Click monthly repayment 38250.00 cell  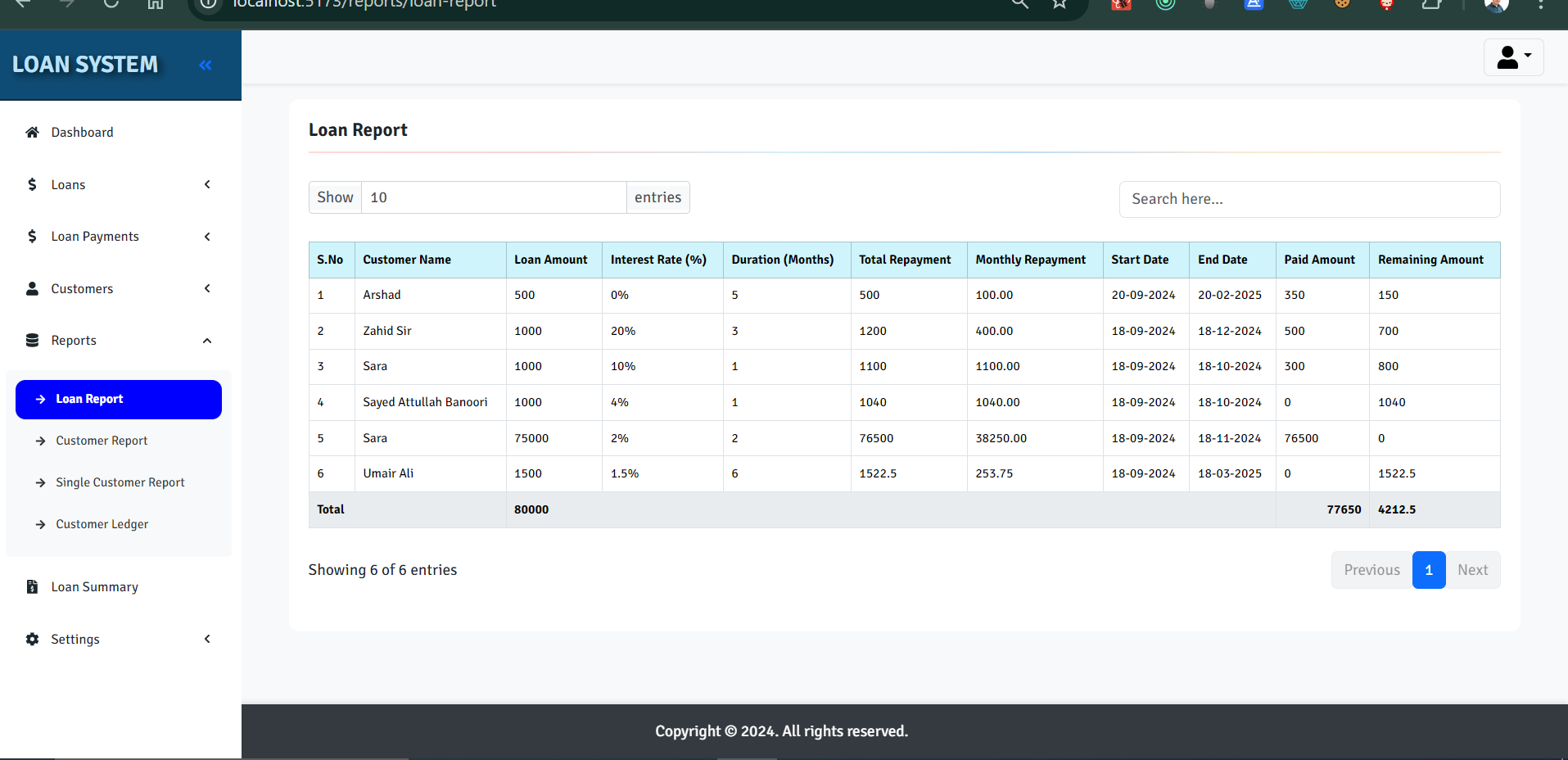point(1035,438)
